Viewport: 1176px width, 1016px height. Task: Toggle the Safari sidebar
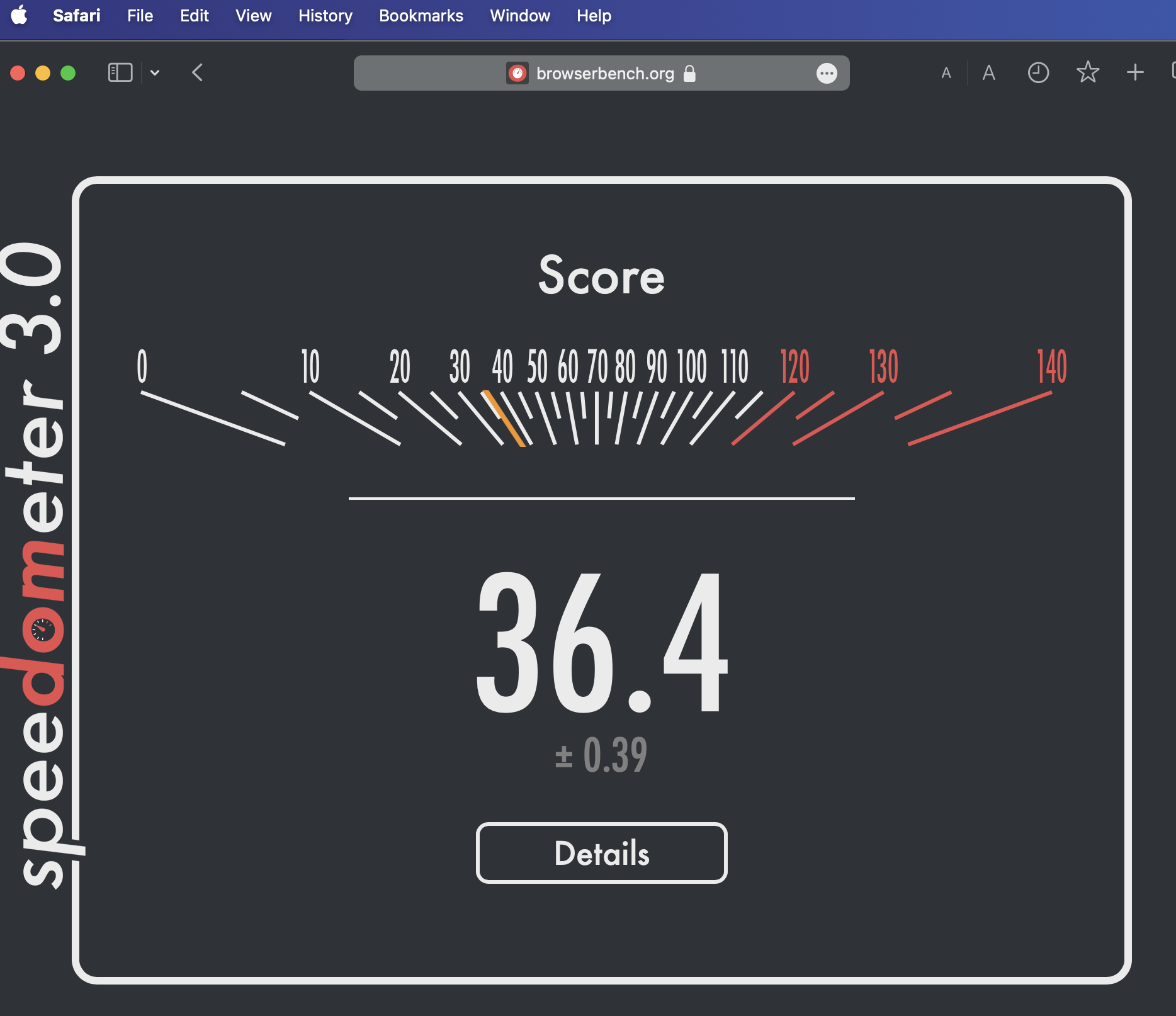[120, 73]
